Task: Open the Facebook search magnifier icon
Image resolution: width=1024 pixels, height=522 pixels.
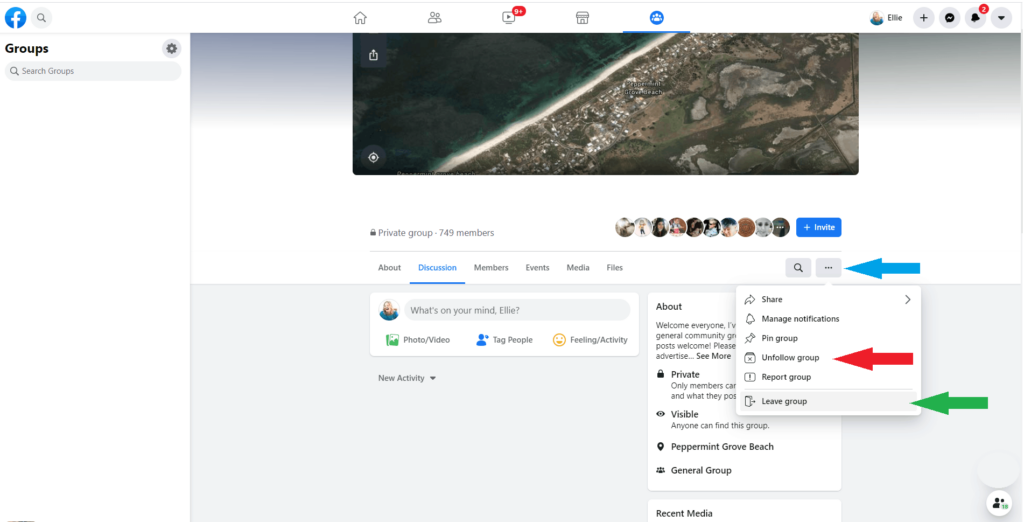Action: click(41, 18)
